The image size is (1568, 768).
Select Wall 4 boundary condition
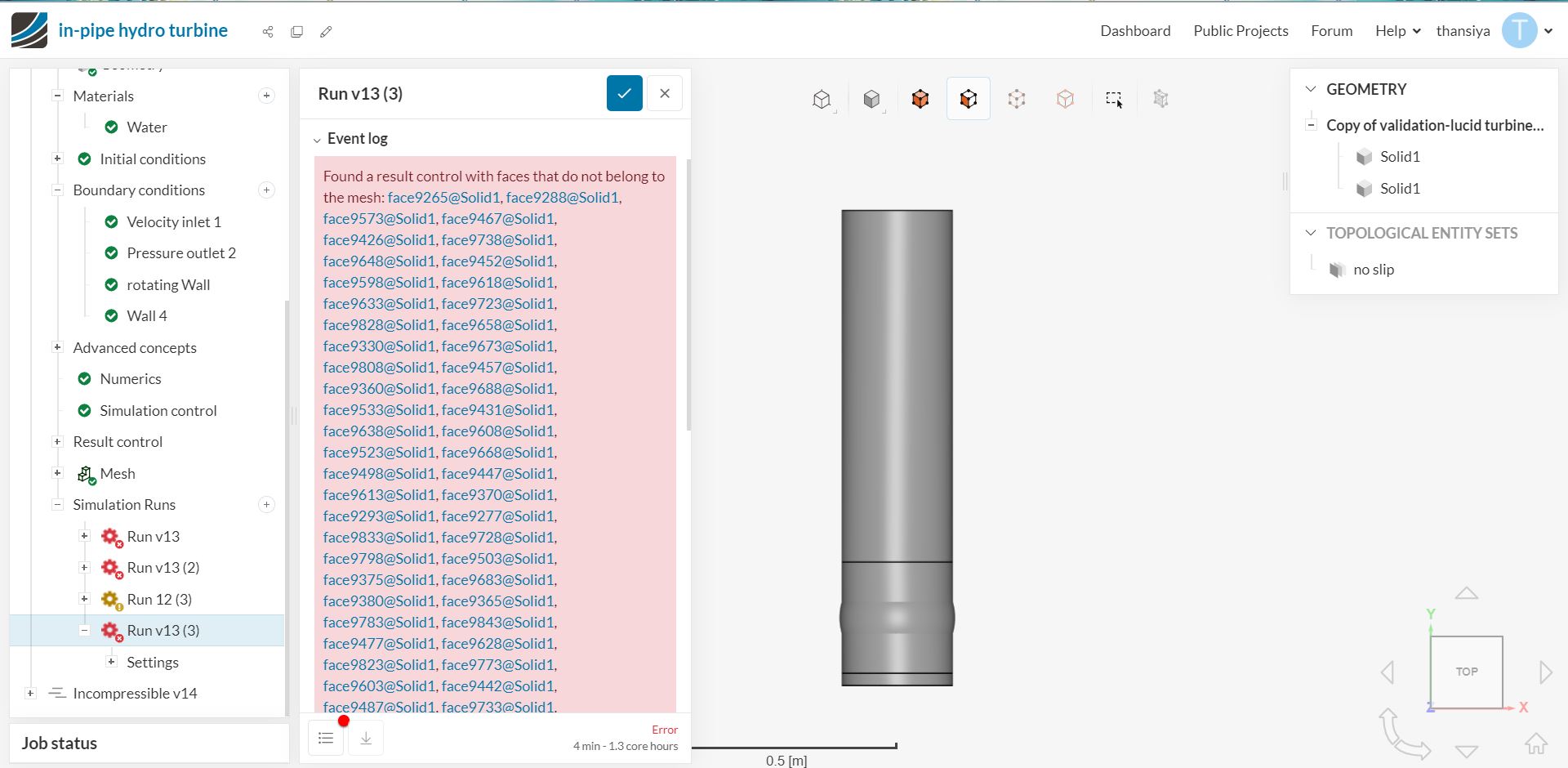coord(147,316)
